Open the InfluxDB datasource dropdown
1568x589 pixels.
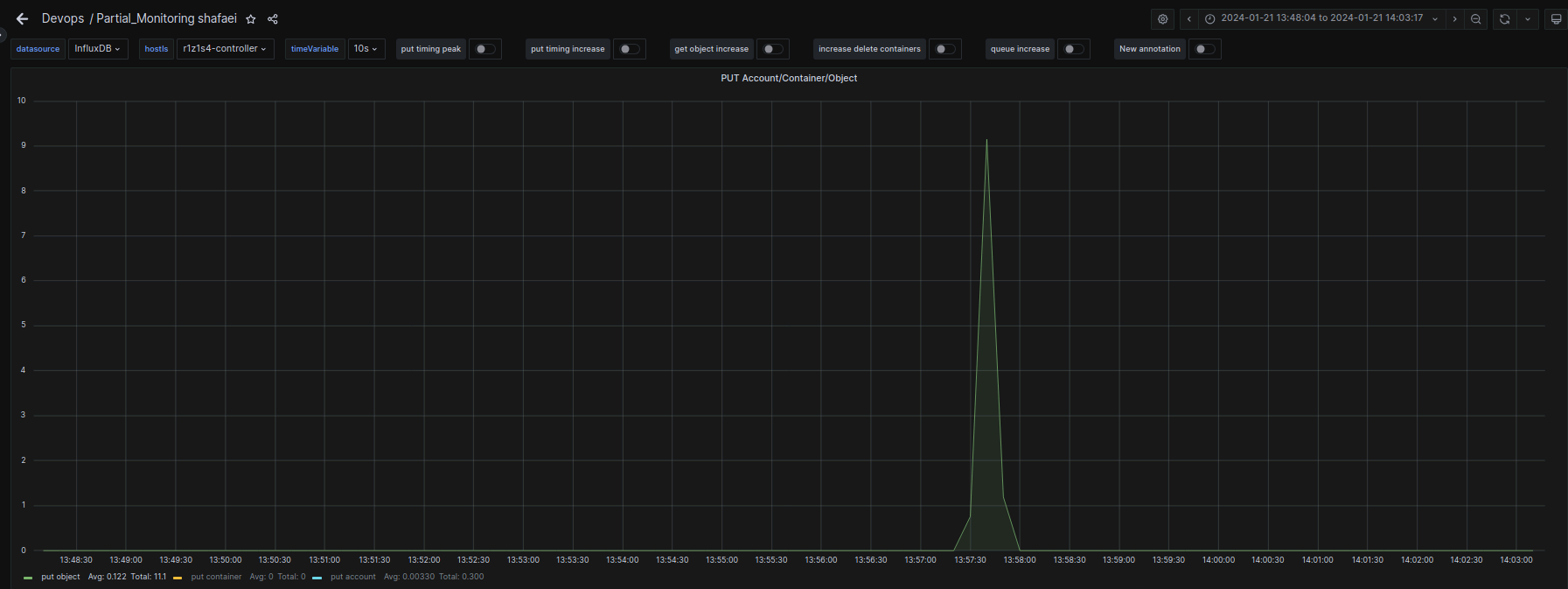(x=97, y=49)
